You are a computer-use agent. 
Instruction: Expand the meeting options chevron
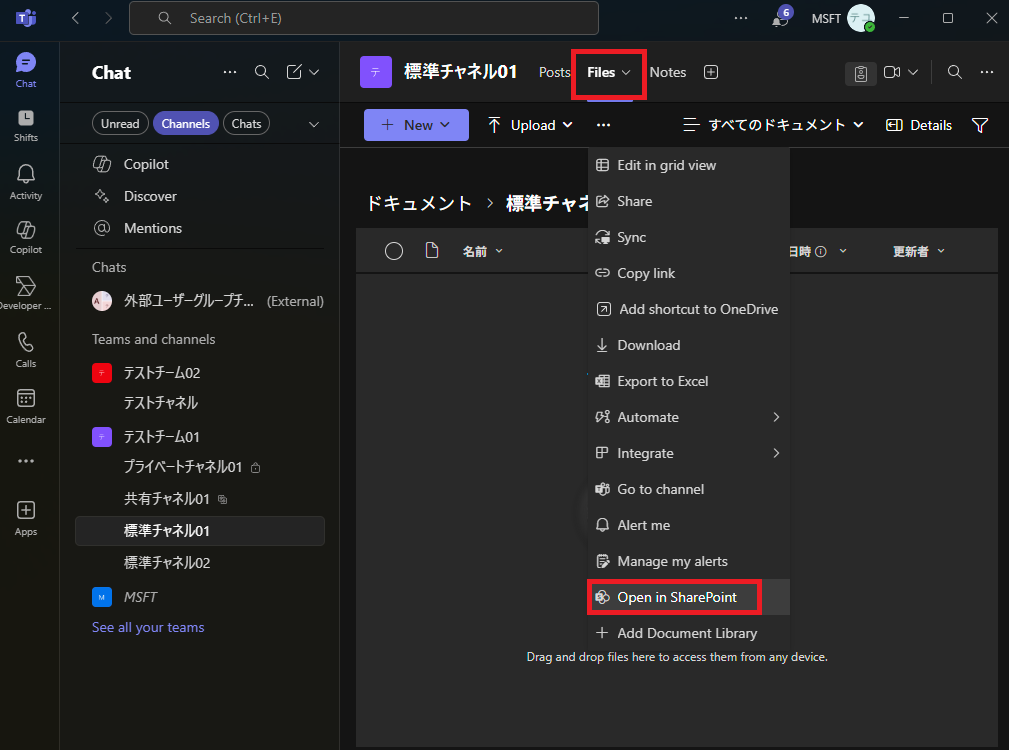coord(913,72)
